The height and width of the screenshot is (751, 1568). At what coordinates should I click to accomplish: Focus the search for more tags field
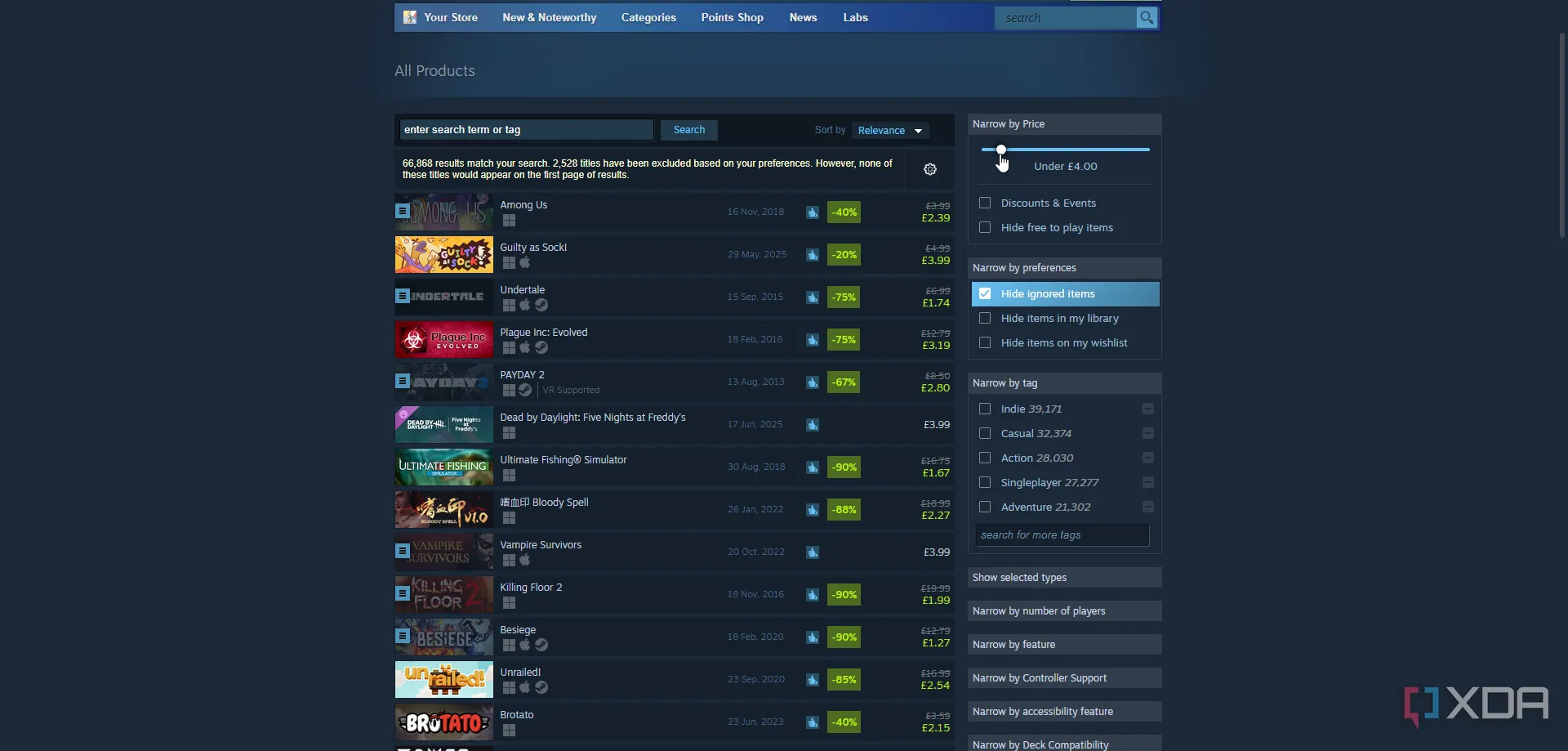[x=1061, y=535]
